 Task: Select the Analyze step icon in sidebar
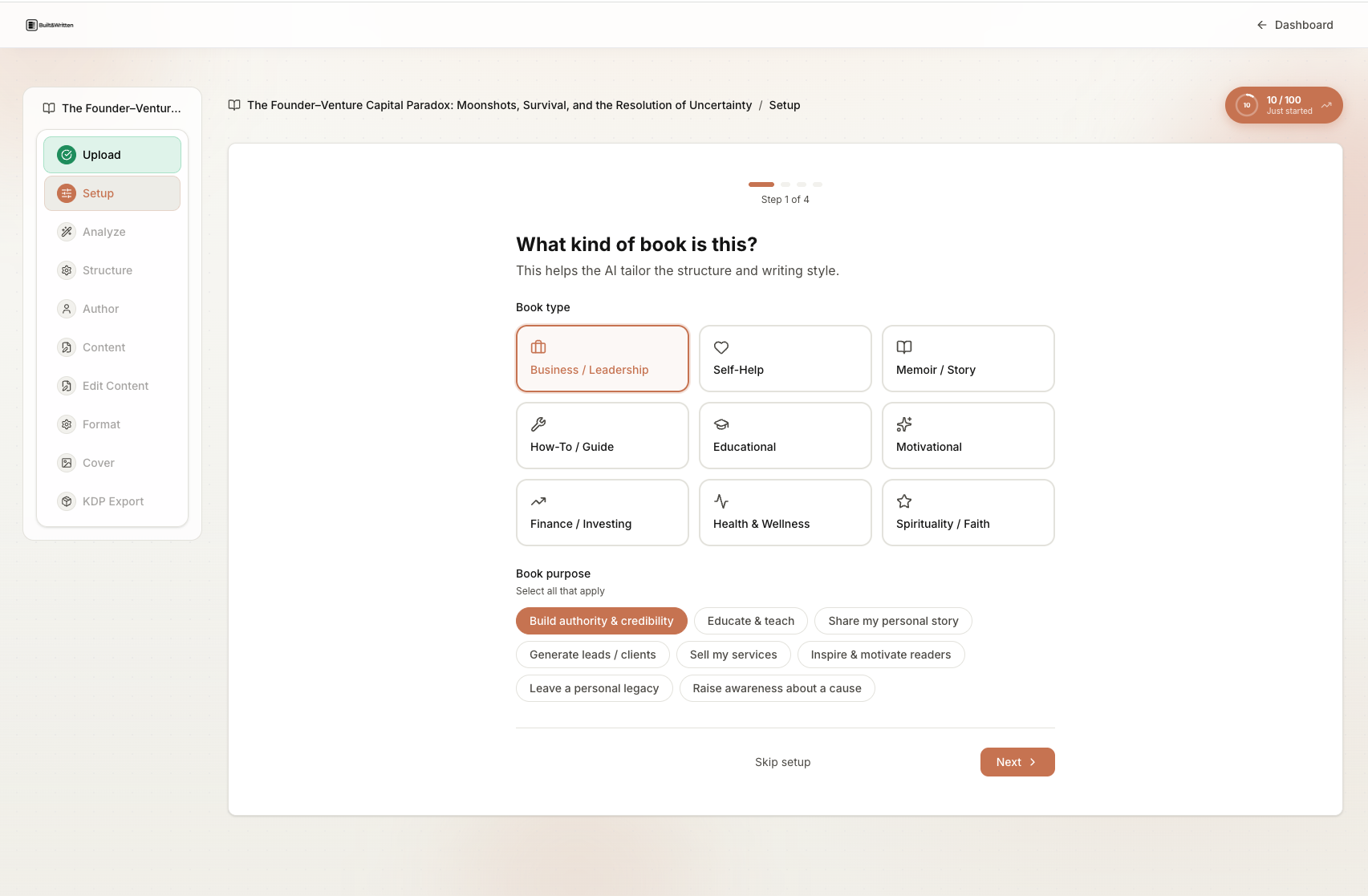(x=67, y=232)
